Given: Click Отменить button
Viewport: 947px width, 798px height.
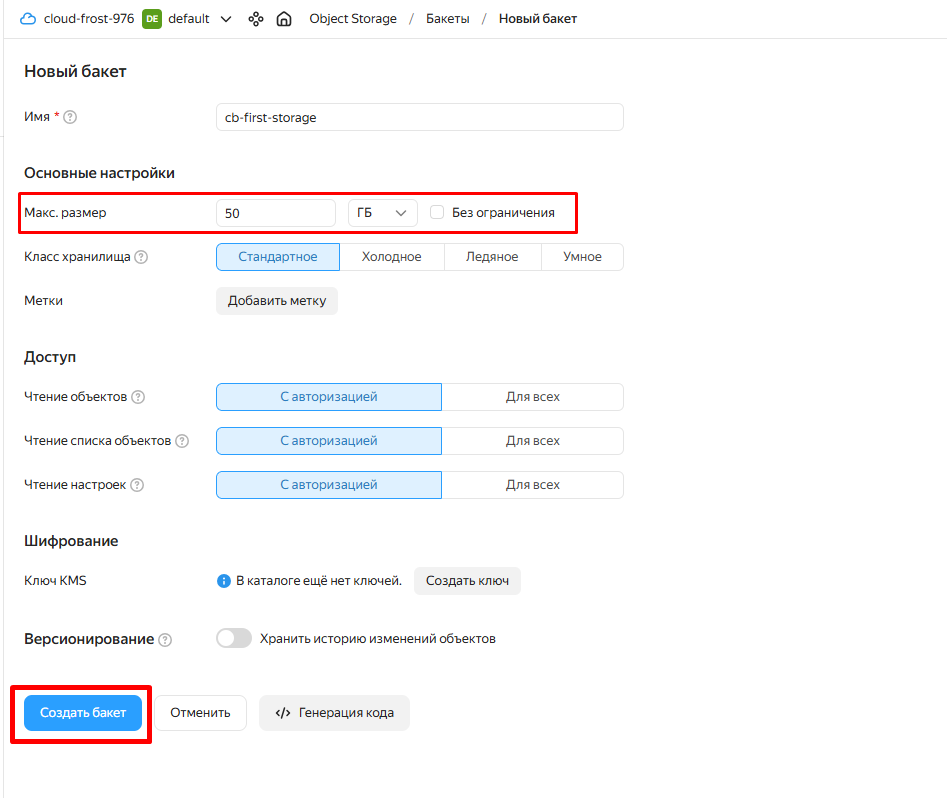Looking at the screenshot, I should 201,713.
